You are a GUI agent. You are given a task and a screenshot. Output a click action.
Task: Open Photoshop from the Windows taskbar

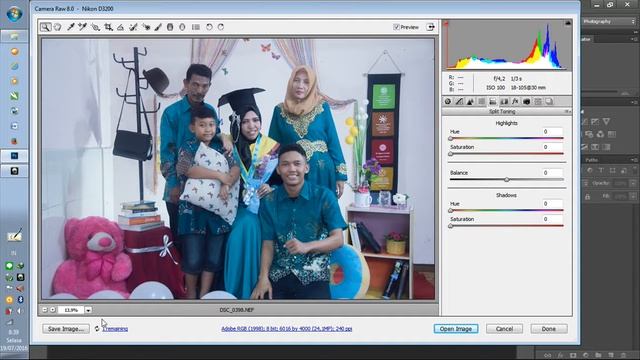[14, 156]
